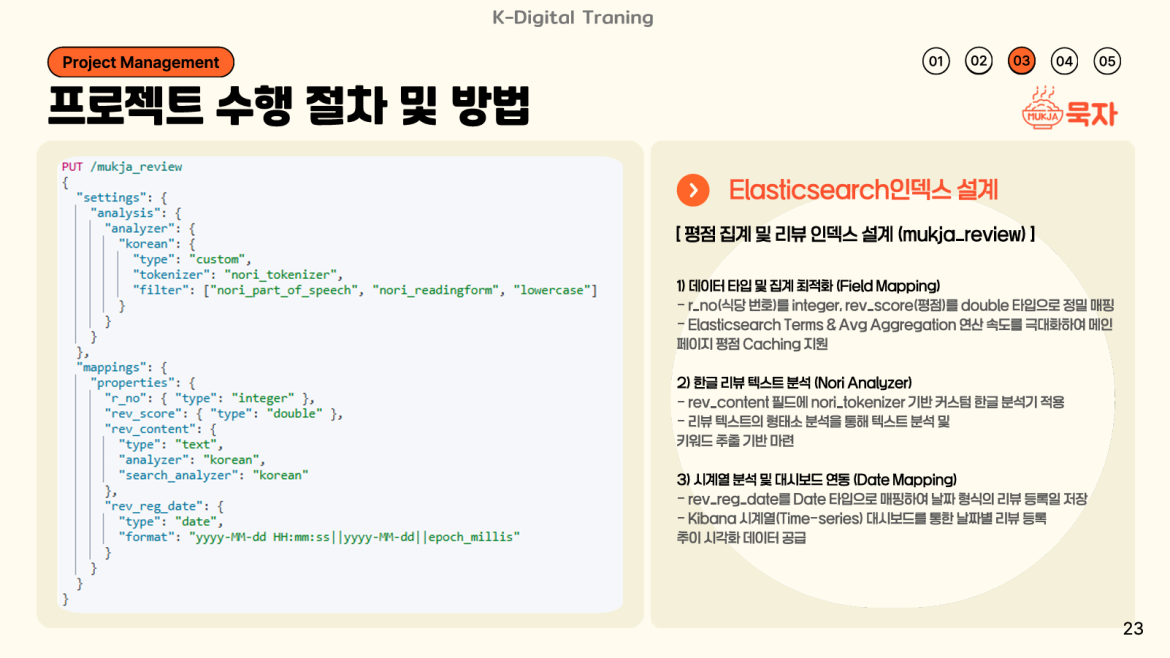Click the 리뷰 텍스트의 형태소 분석 bullet

tap(813, 422)
